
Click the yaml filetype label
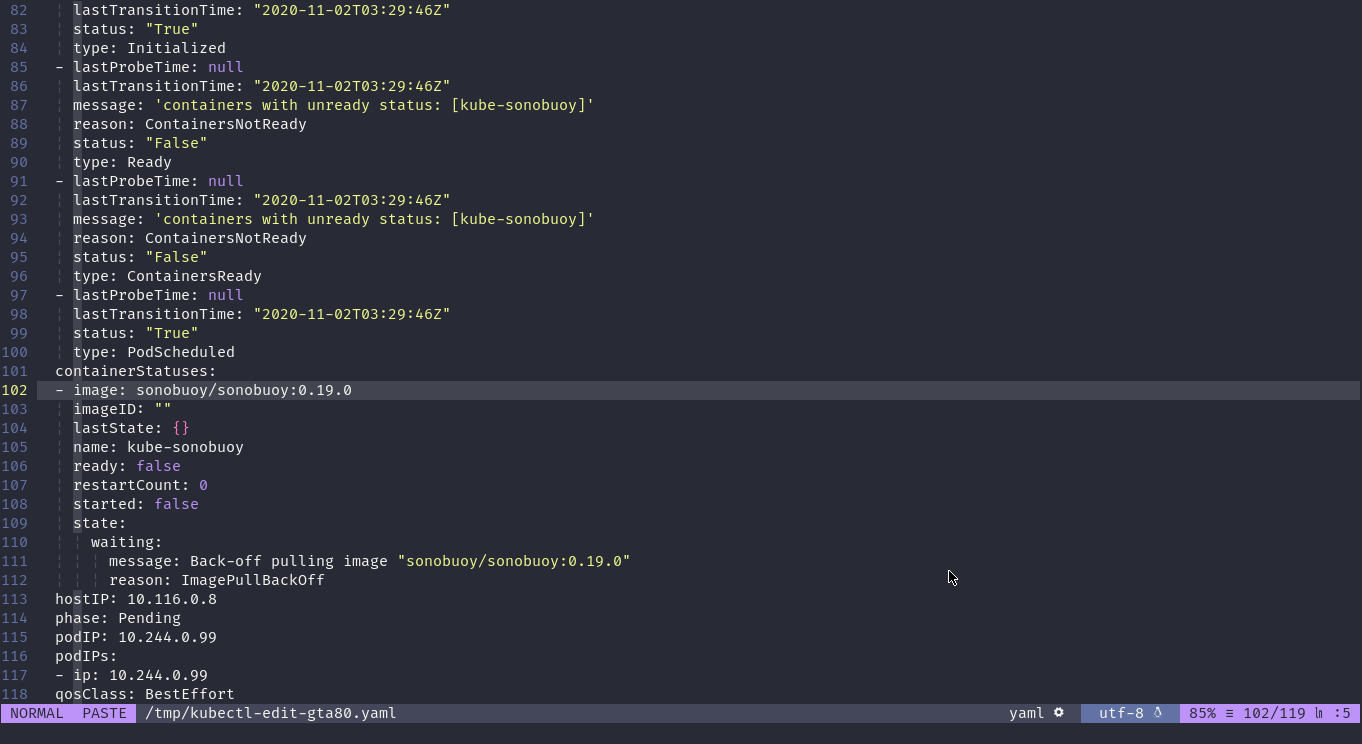pos(1026,713)
